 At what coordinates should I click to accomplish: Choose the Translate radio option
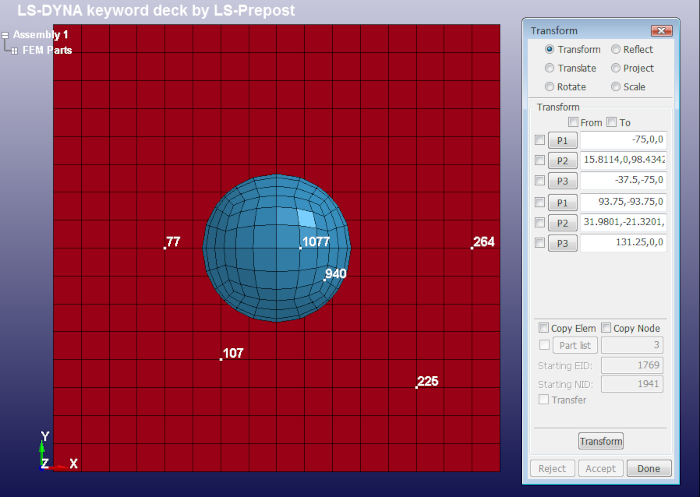coord(549,69)
